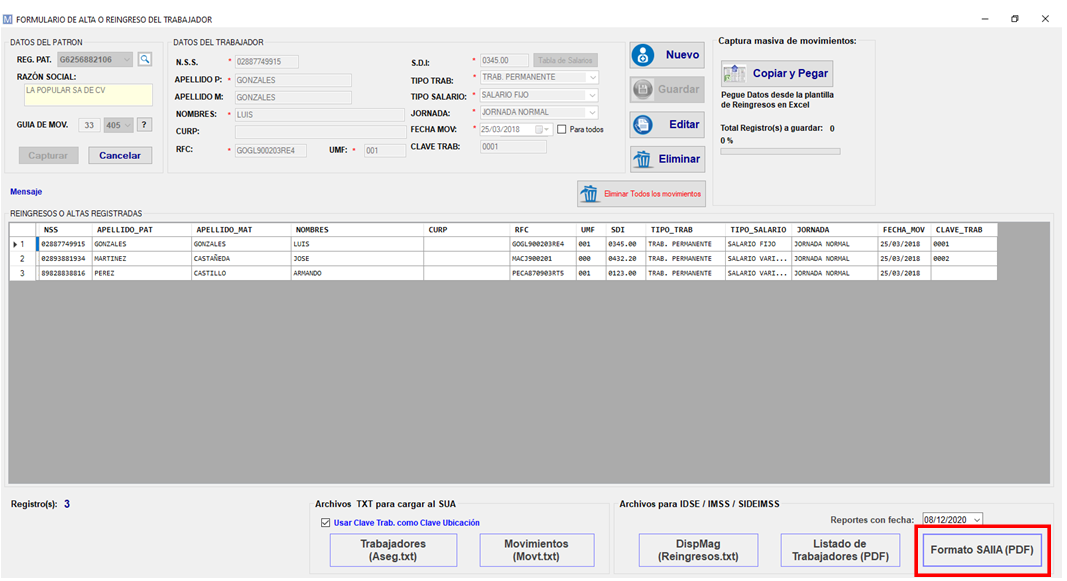The width and height of the screenshot is (1067, 581).
Task: Click the S.D.I. input field
Action: click(504, 61)
